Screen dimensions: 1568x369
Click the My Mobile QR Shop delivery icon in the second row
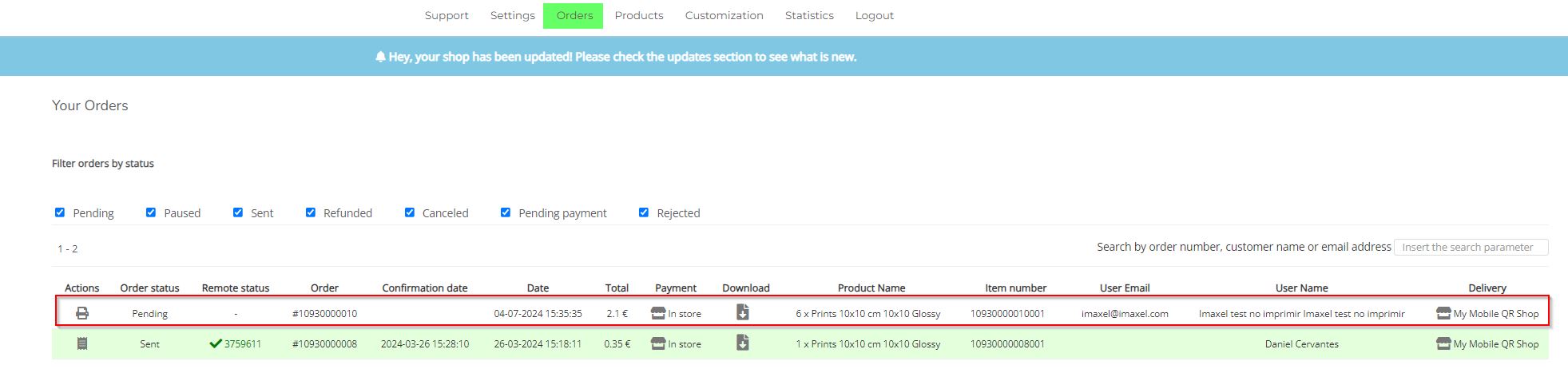click(x=1443, y=343)
